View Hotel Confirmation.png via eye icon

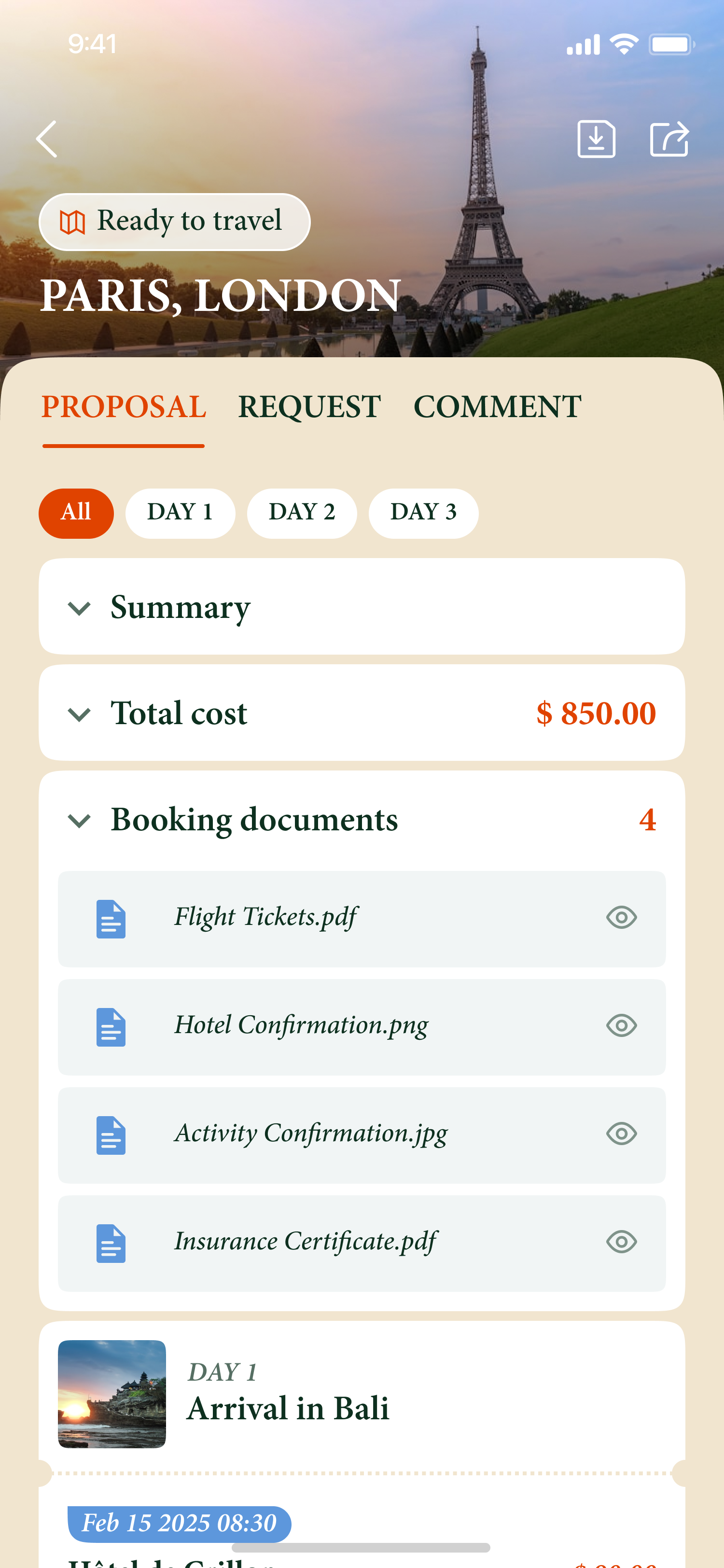point(621,1026)
